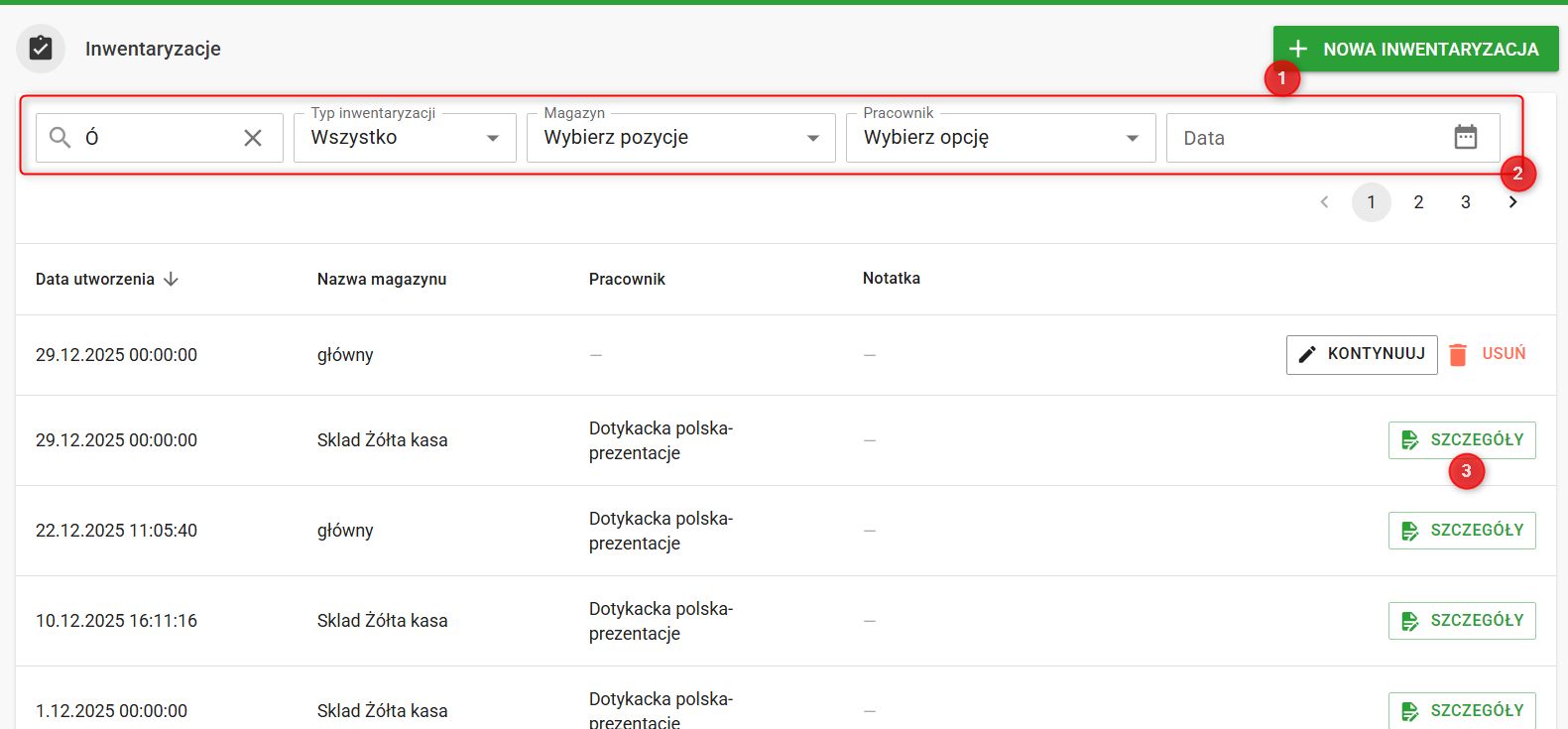The width and height of the screenshot is (1568, 729).
Task: Click the search text input field
Action: click(159, 138)
